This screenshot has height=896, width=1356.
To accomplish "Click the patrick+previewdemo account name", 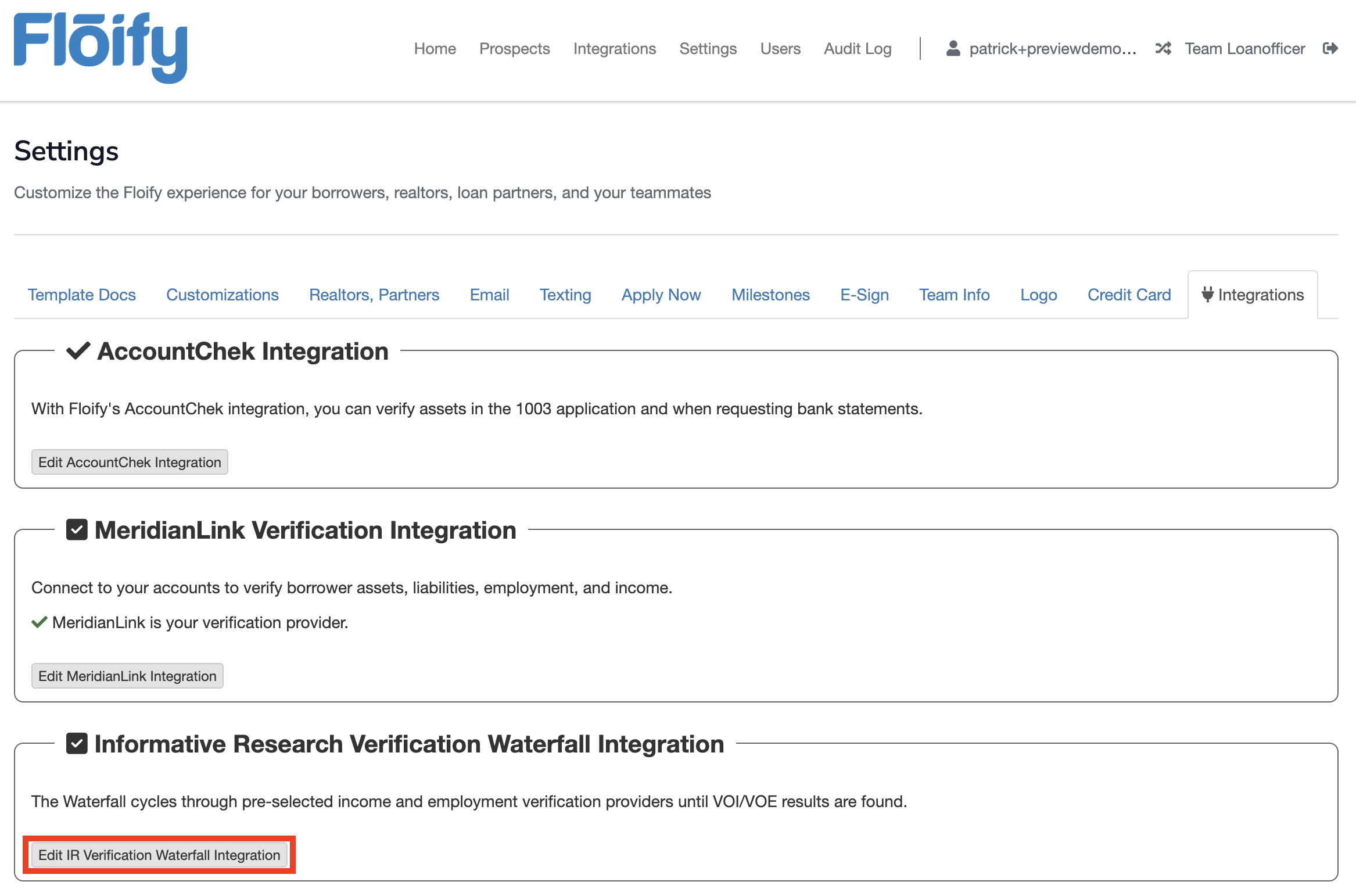I will [x=1052, y=49].
